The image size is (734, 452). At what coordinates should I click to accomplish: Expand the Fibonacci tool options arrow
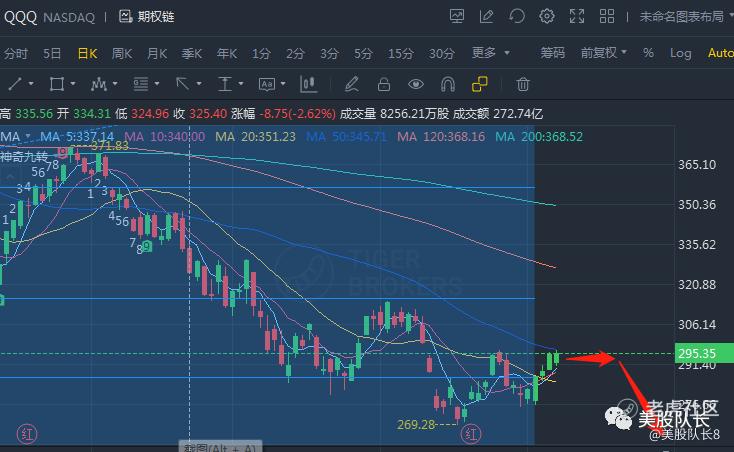157,84
